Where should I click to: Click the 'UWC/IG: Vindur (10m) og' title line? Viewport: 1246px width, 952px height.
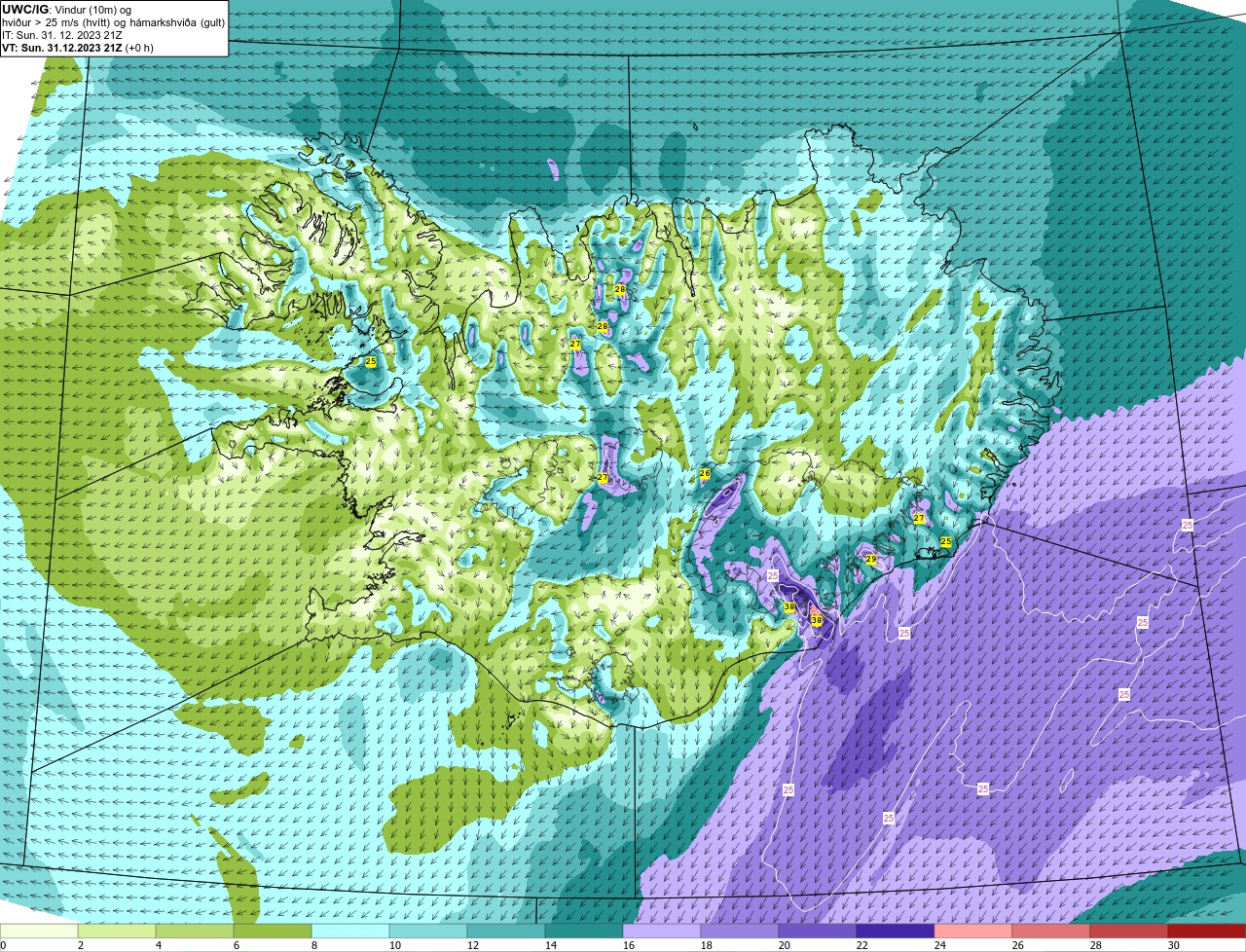click(66, 10)
